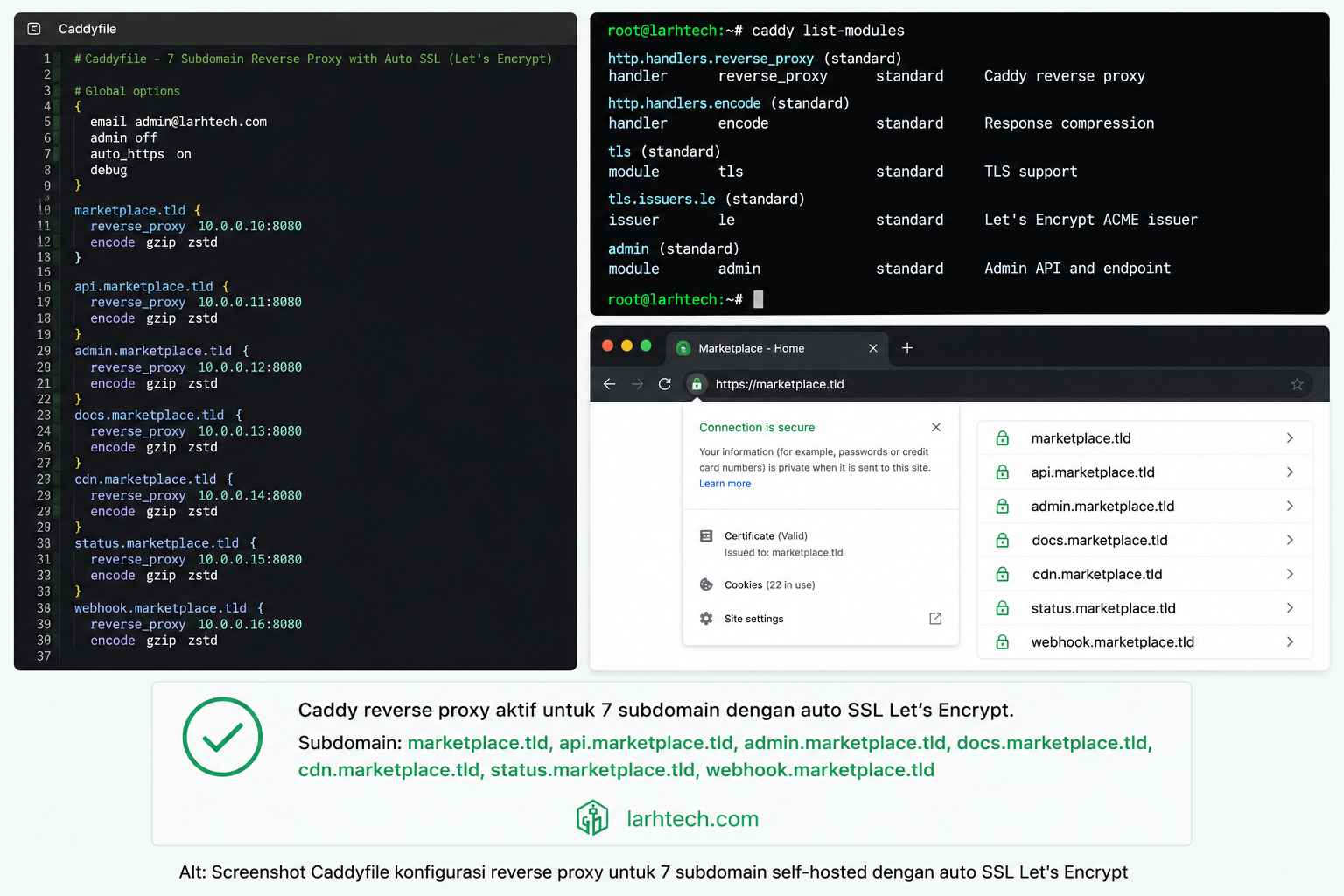Click the Site settings gear icon

coord(706,619)
